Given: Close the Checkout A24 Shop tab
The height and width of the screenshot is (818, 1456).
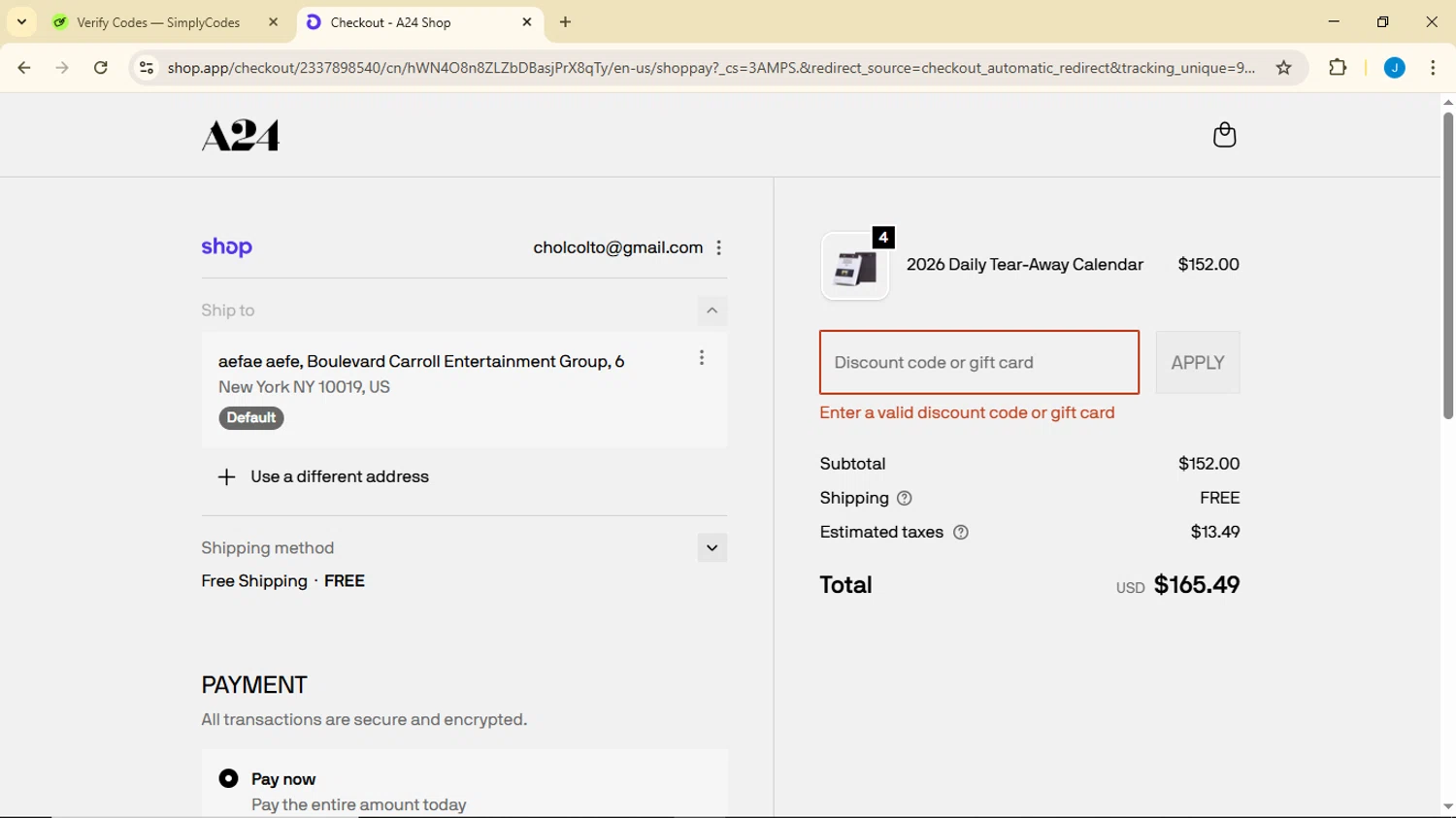Looking at the screenshot, I should click(527, 22).
